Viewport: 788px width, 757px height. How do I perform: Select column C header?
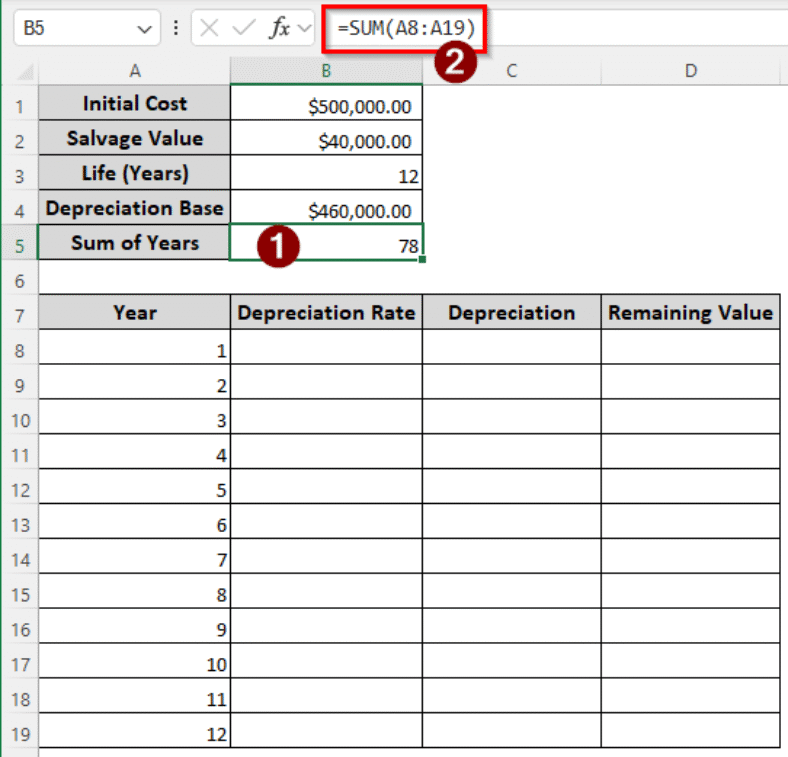(x=512, y=71)
